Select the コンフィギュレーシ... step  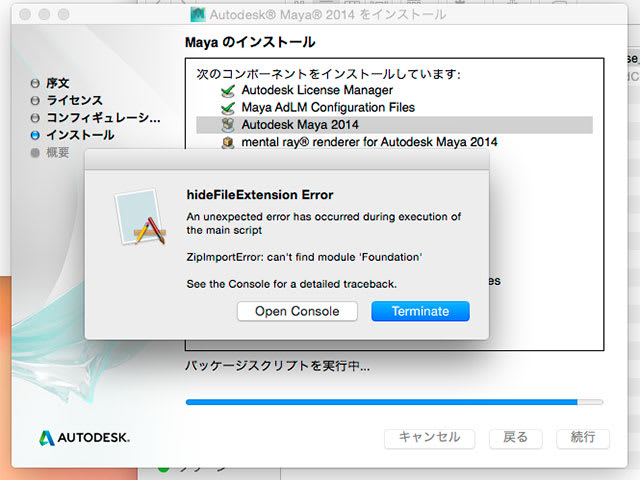[x=103, y=118]
